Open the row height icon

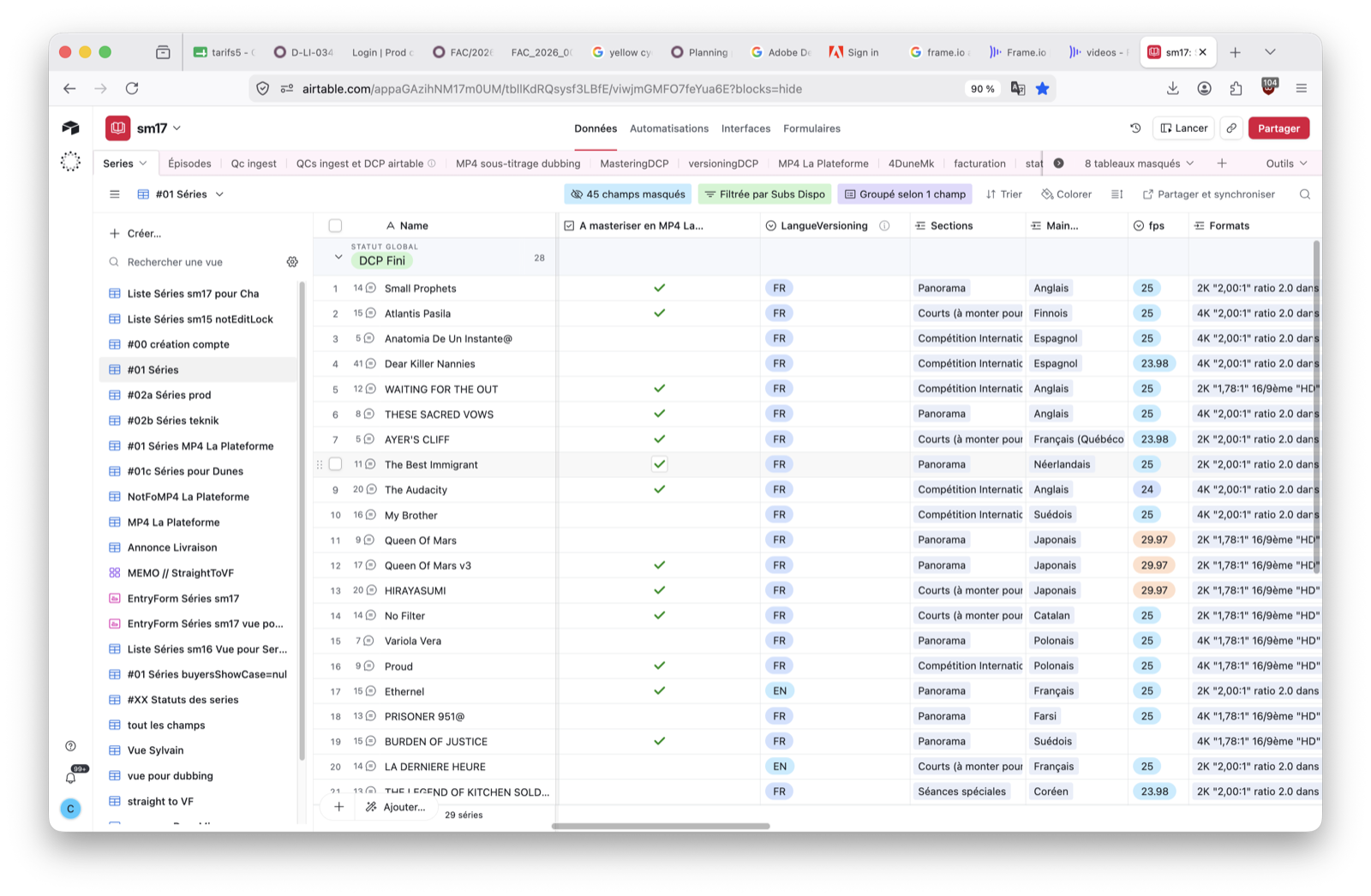click(x=1117, y=194)
